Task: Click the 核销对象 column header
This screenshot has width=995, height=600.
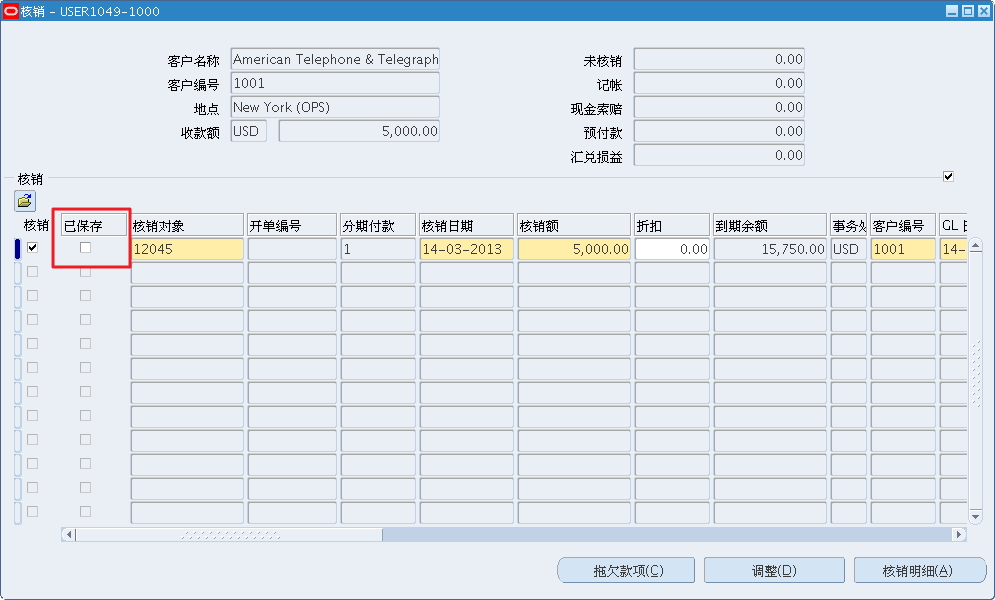Action: coord(187,225)
